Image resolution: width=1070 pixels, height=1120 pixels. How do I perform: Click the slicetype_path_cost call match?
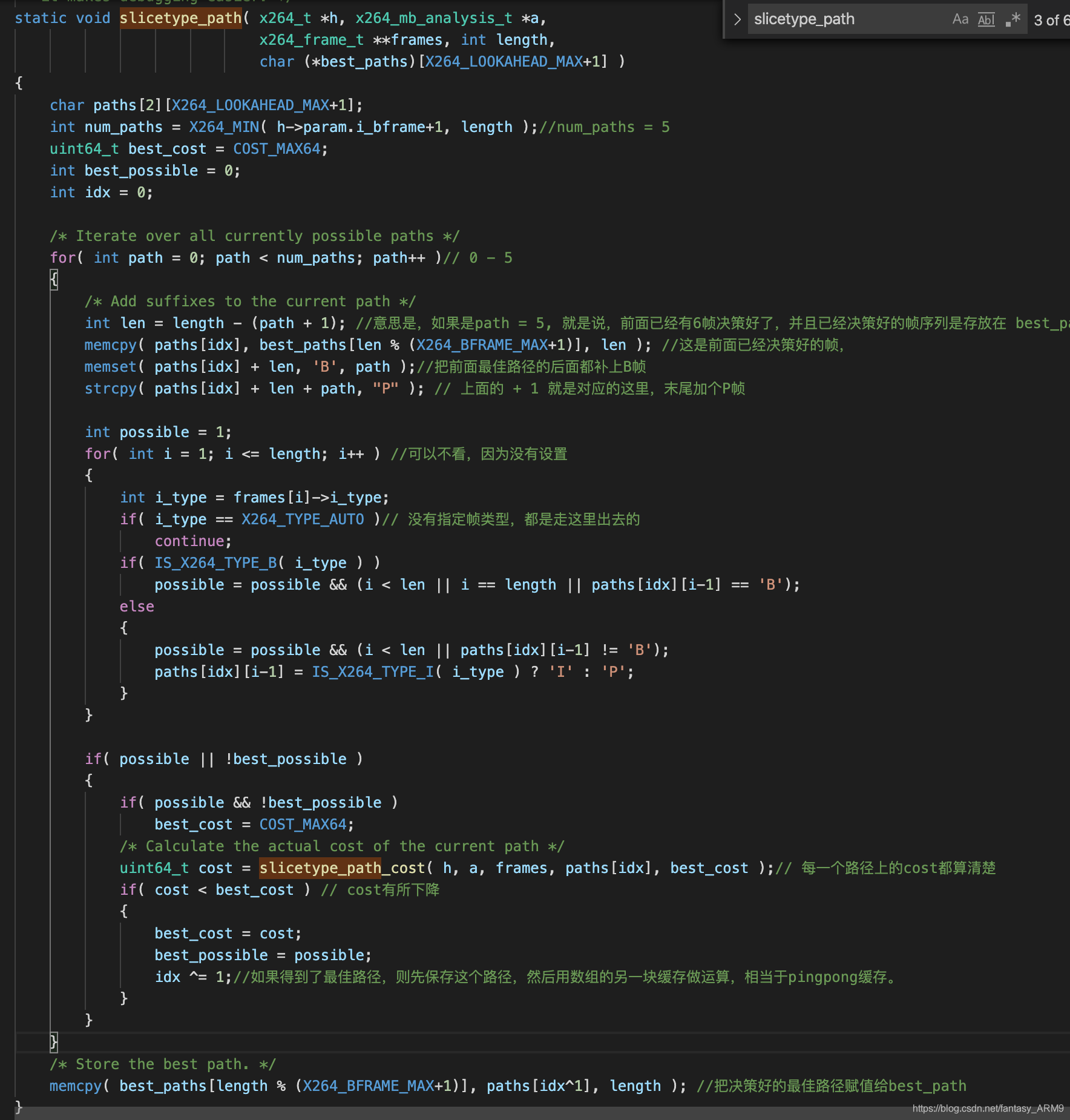click(x=343, y=868)
